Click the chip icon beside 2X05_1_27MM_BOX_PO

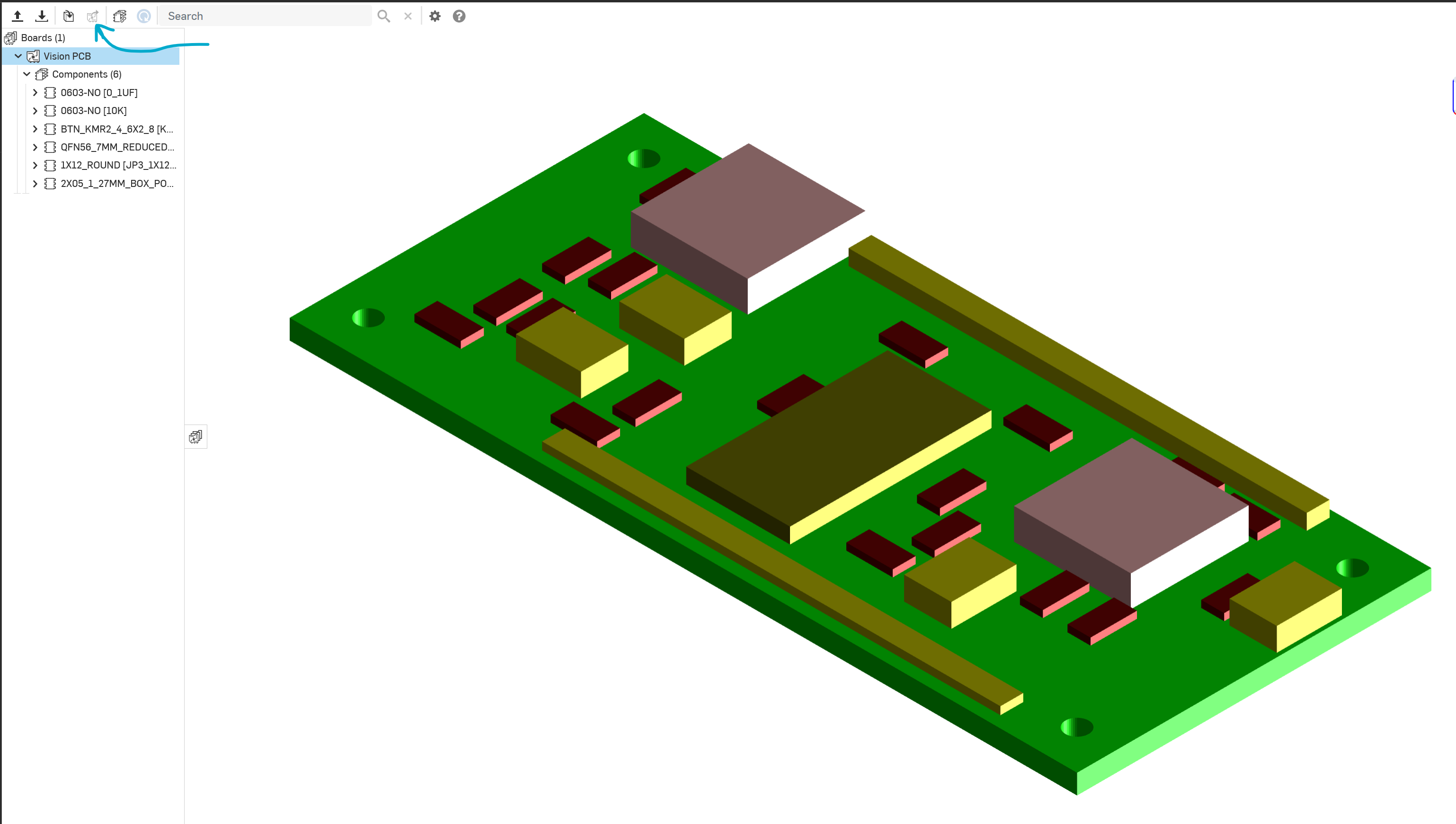(50, 183)
